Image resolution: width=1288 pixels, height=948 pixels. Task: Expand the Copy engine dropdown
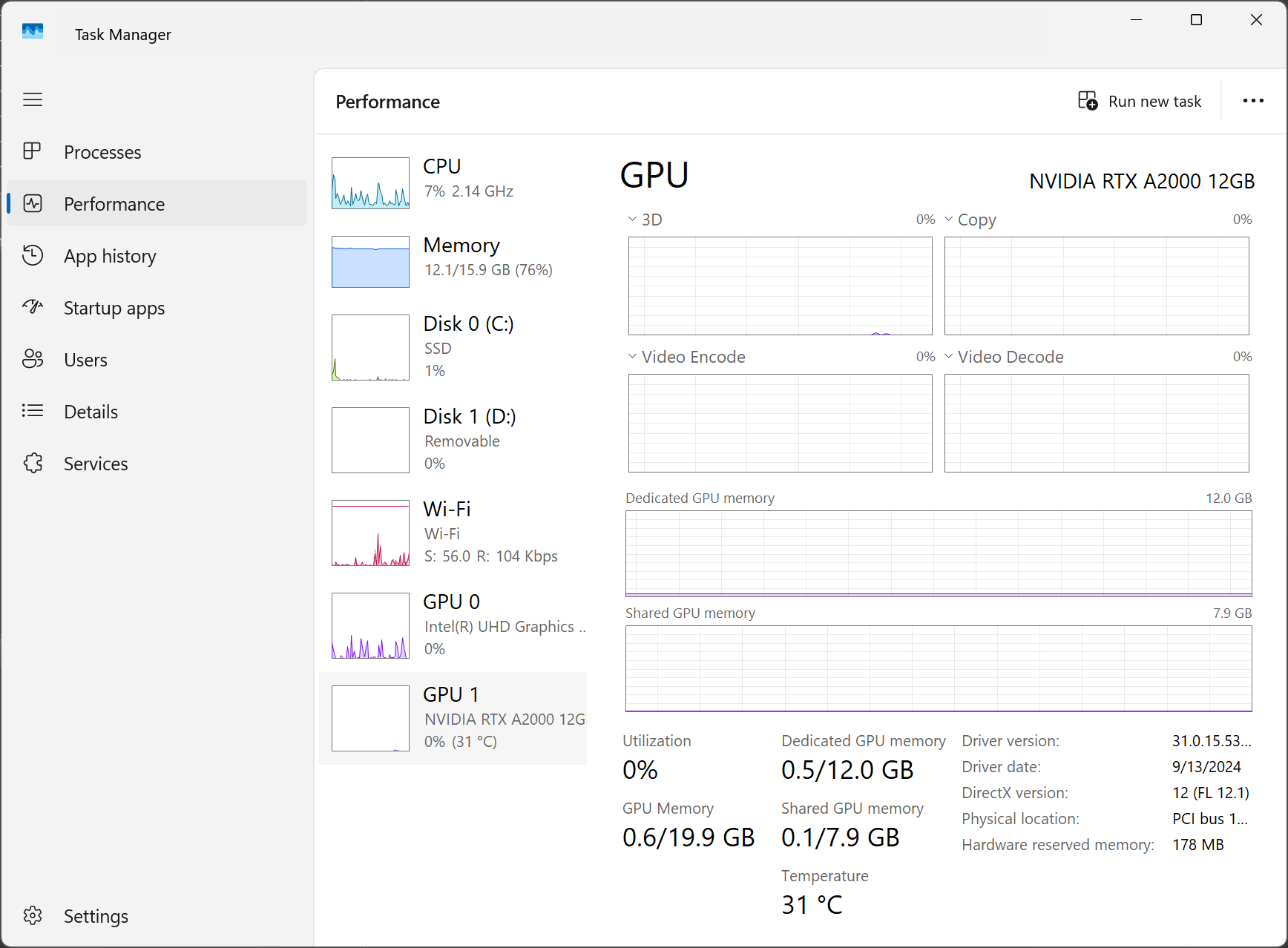(x=948, y=219)
